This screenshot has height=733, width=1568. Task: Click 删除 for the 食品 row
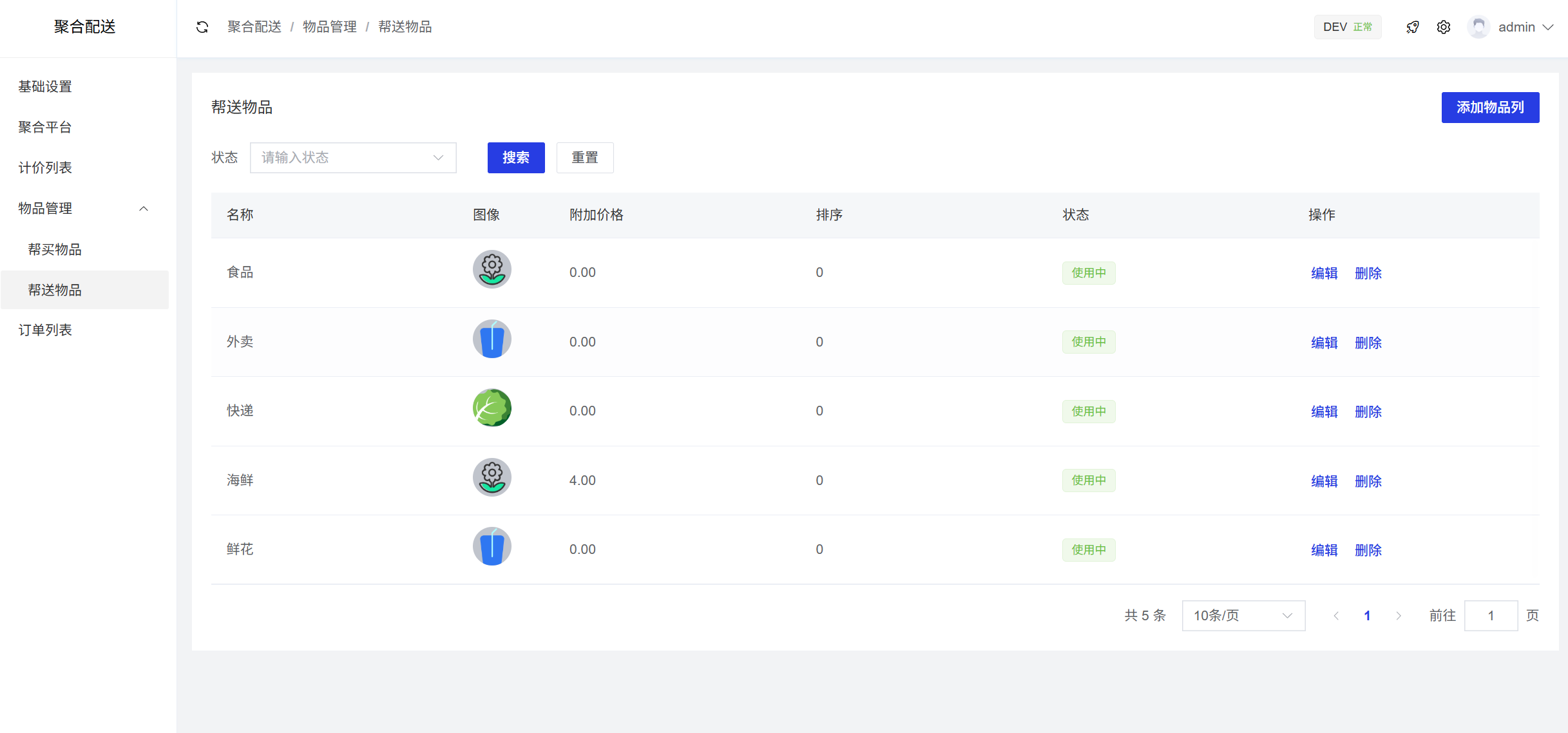coord(1368,273)
